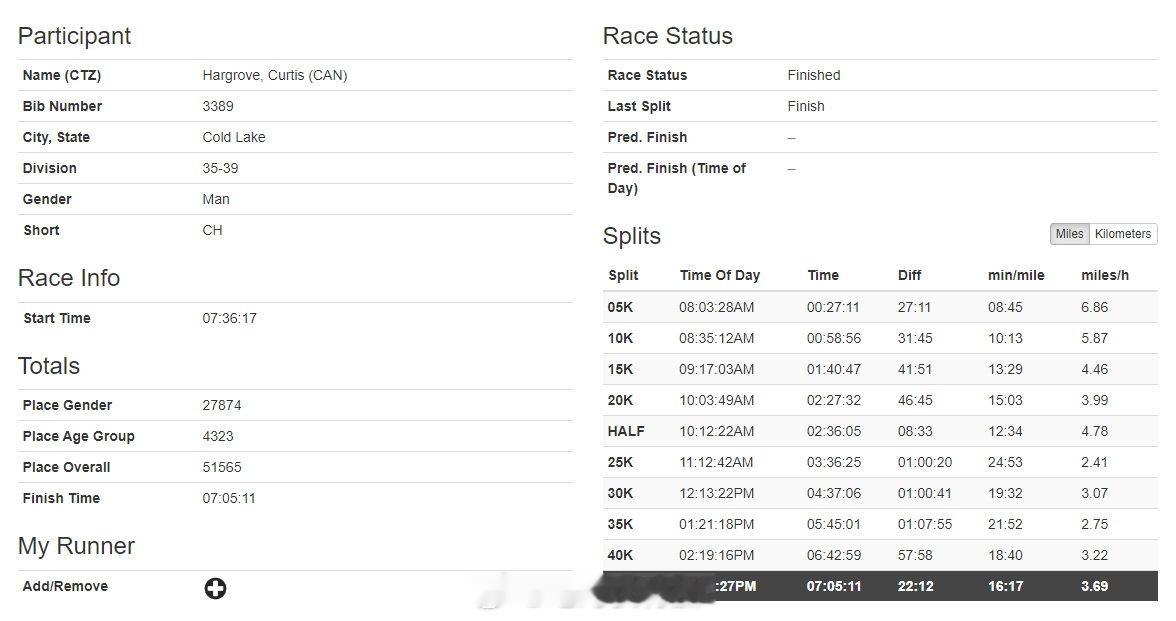Click the Bib Number value 3389
Viewport: 1176px width, 621px height.
(218, 106)
